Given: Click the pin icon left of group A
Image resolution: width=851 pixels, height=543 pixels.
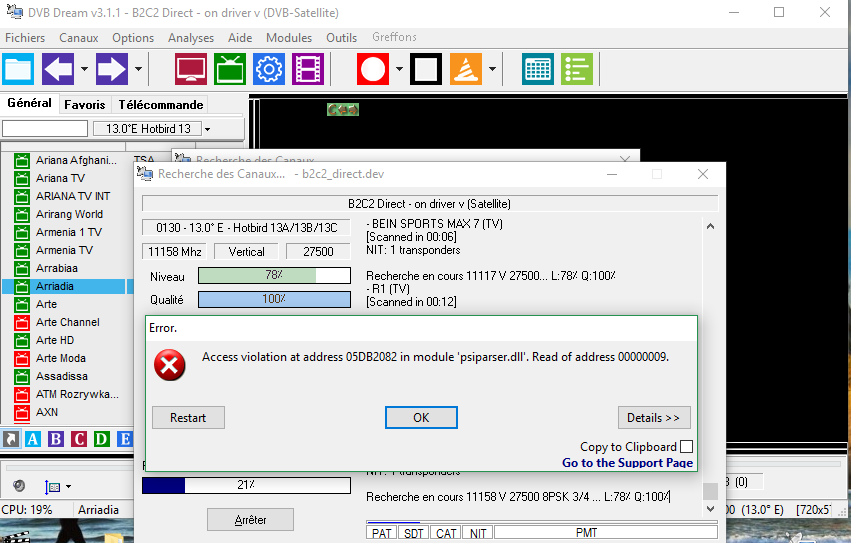Looking at the screenshot, I should click(11, 439).
